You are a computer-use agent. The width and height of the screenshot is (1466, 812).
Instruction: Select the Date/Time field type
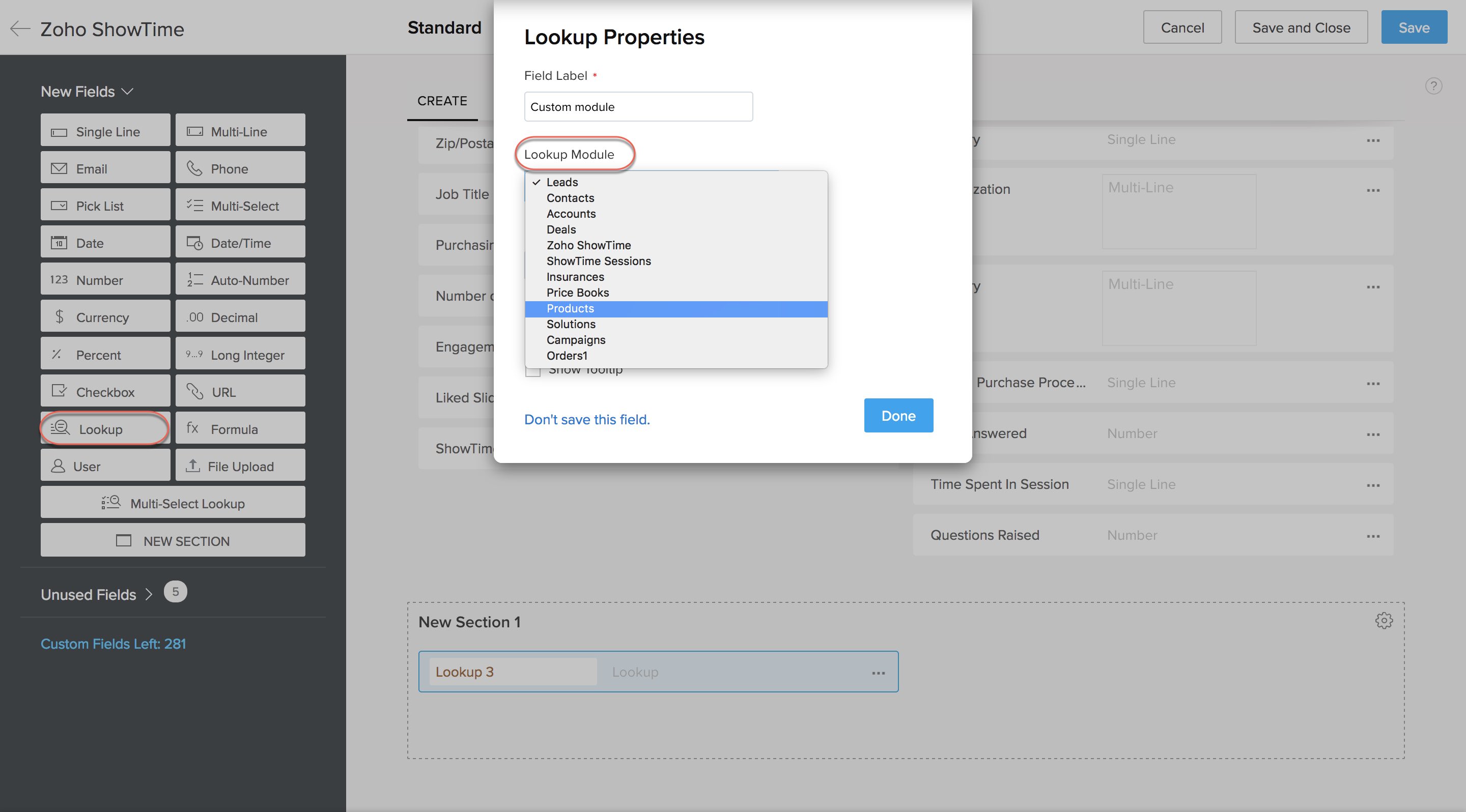pyautogui.click(x=240, y=243)
